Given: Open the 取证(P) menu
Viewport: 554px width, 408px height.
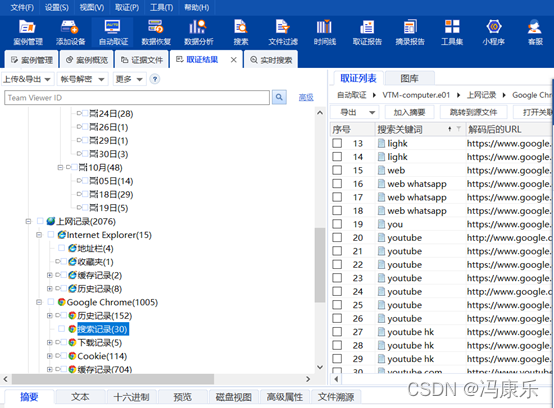Looking at the screenshot, I should [127, 7].
